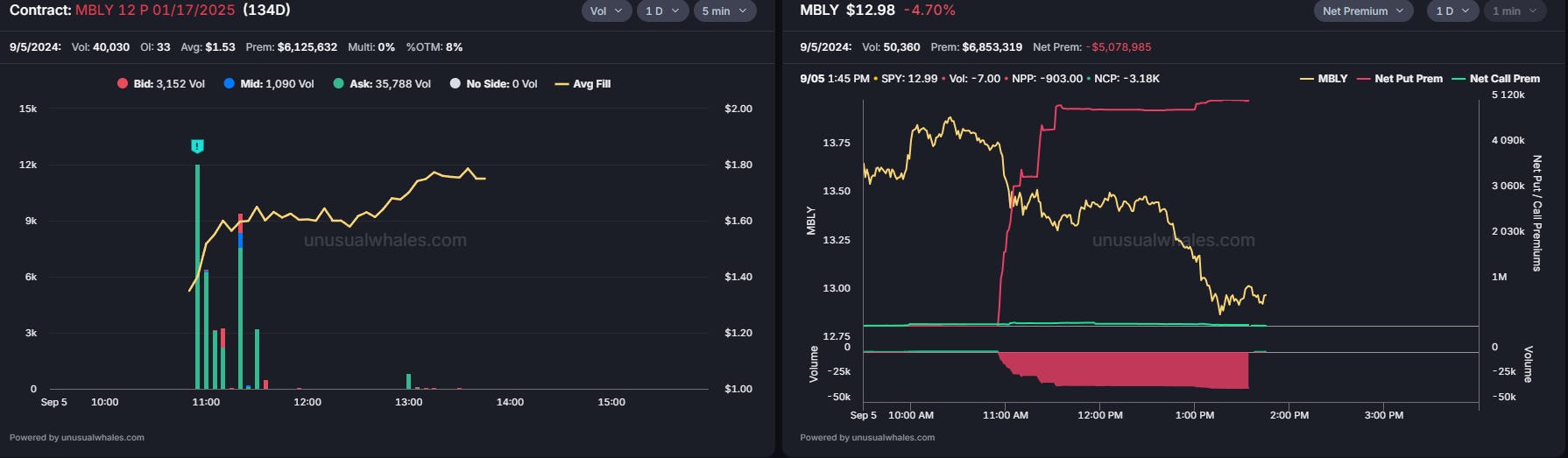Click the Prem: $6,853,319 stat

(x=977, y=47)
